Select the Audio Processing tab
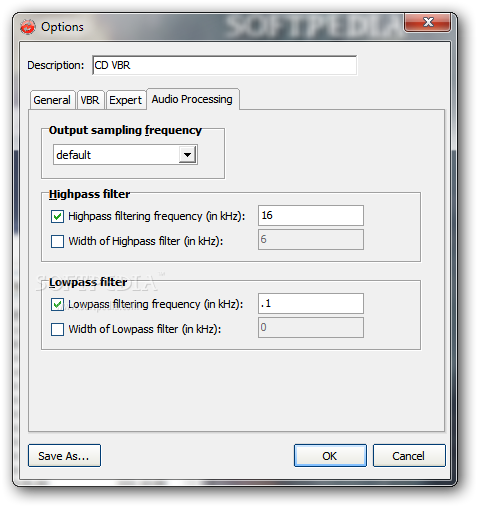Screen dimensions: 478x507 (192, 99)
